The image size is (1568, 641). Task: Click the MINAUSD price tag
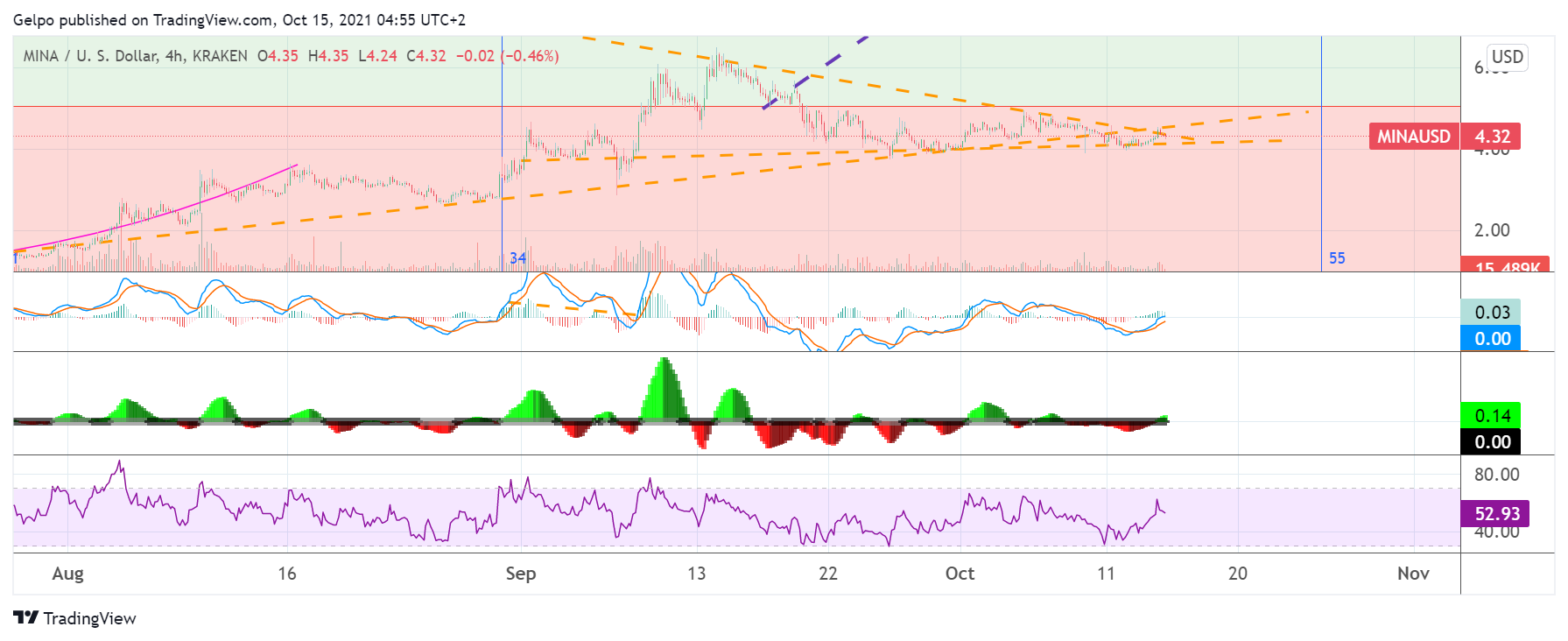coord(1414,137)
